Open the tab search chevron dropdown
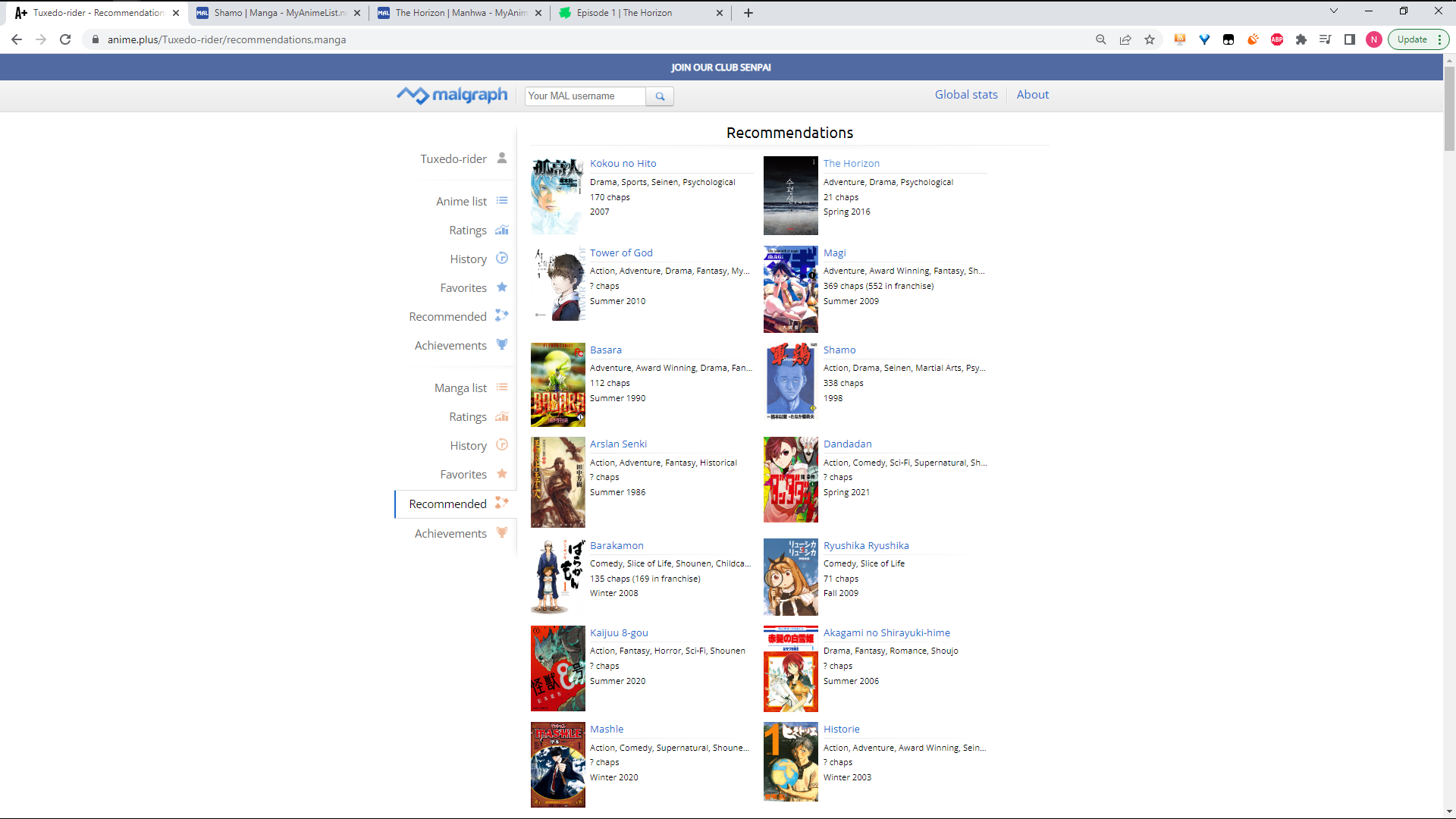This screenshot has height=819, width=1456. tap(1334, 11)
